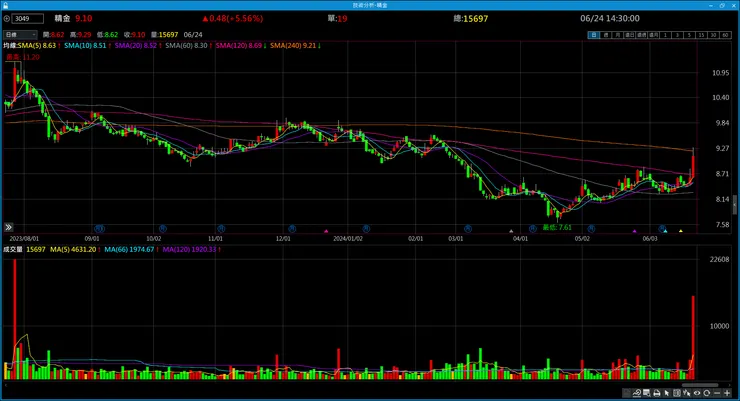Screen dimensions: 740x401
Task: Click the app icon in the title bar corner
Action: (x=5, y=5)
